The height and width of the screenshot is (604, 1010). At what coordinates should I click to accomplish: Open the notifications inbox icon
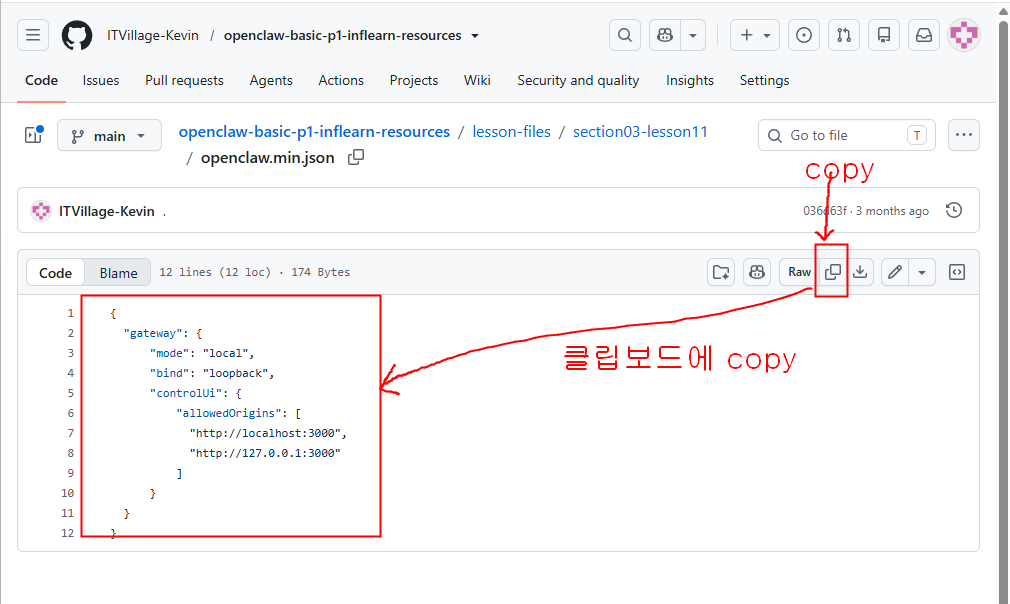click(x=924, y=35)
